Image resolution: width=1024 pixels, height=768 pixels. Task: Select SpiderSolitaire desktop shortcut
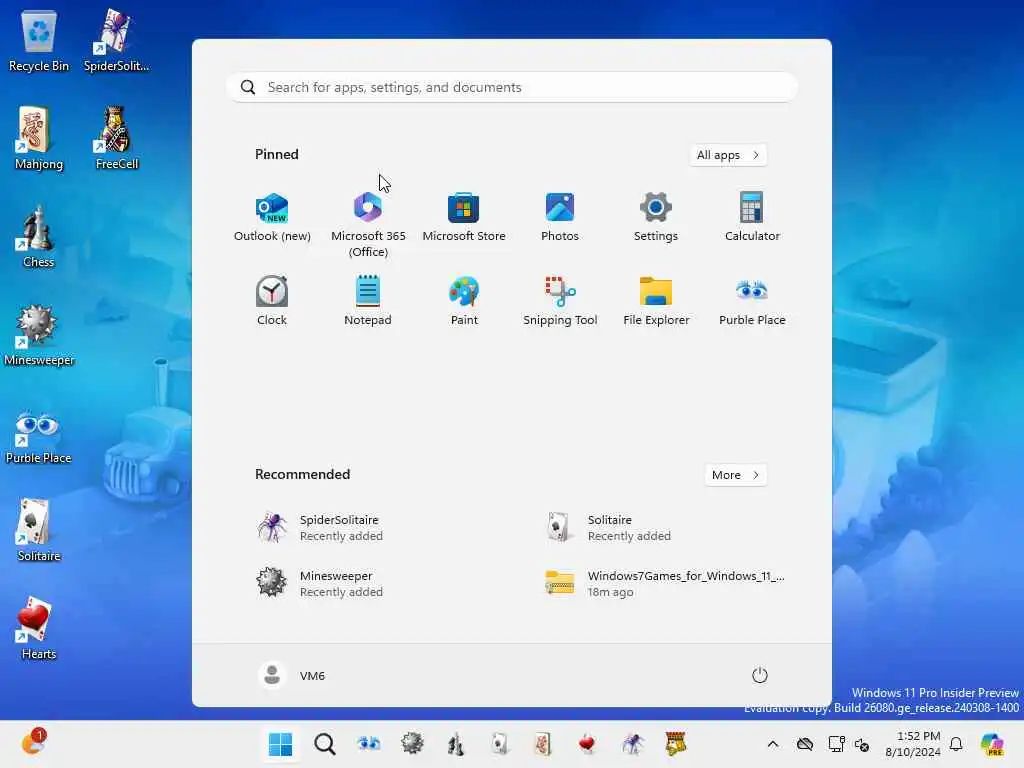pos(116,40)
